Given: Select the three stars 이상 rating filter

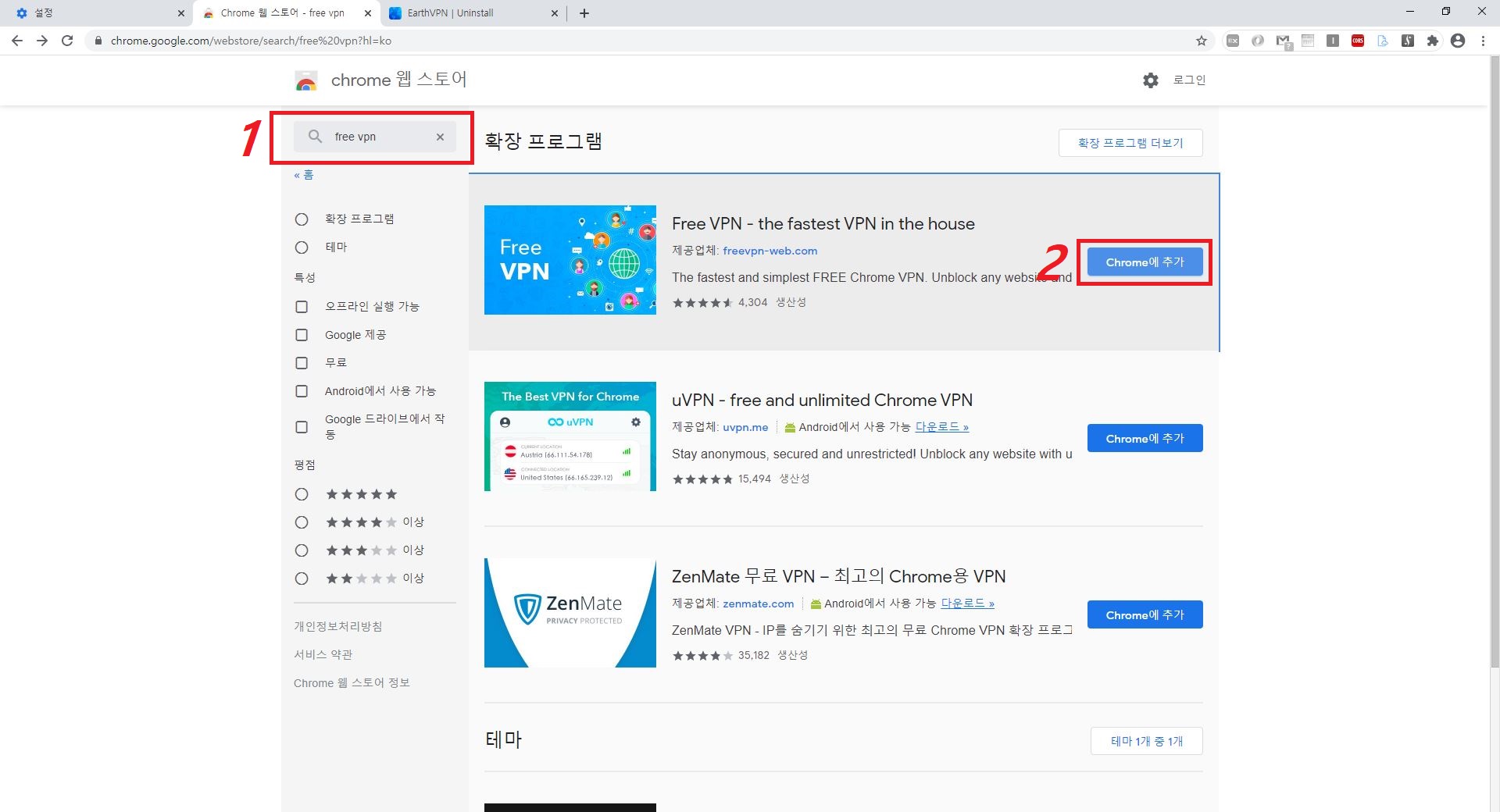Looking at the screenshot, I should tap(302, 550).
